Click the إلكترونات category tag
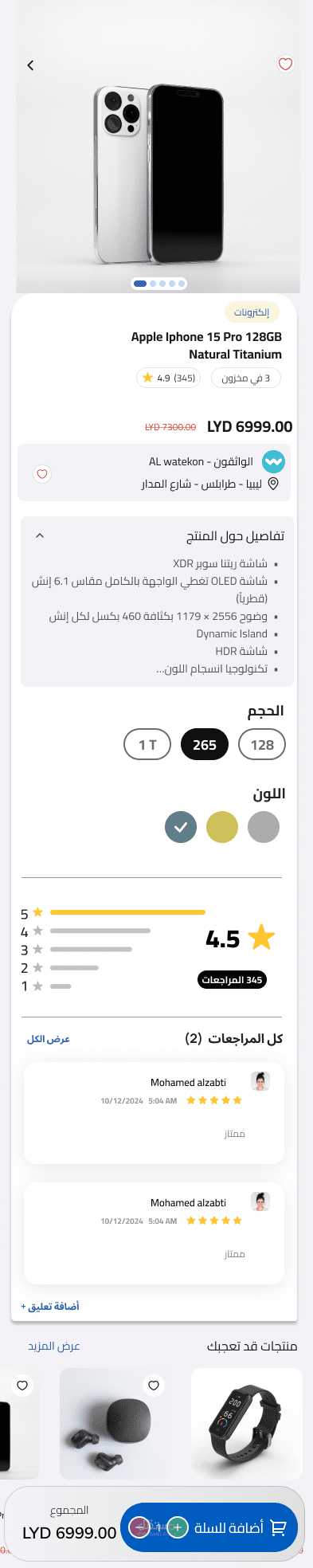The height and width of the screenshot is (1568, 313). (x=252, y=312)
